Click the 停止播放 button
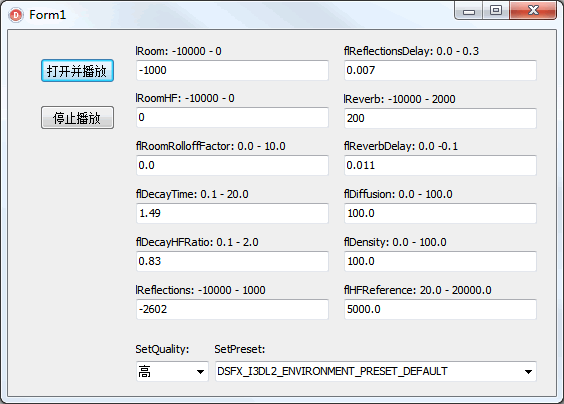564x404 pixels. point(77,117)
